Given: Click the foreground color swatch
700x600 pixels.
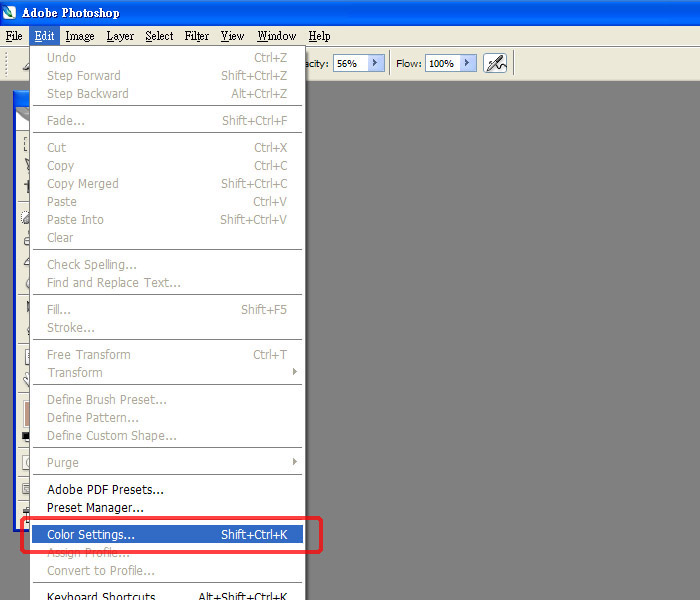Looking at the screenshot, I should (x=27, y=413).
